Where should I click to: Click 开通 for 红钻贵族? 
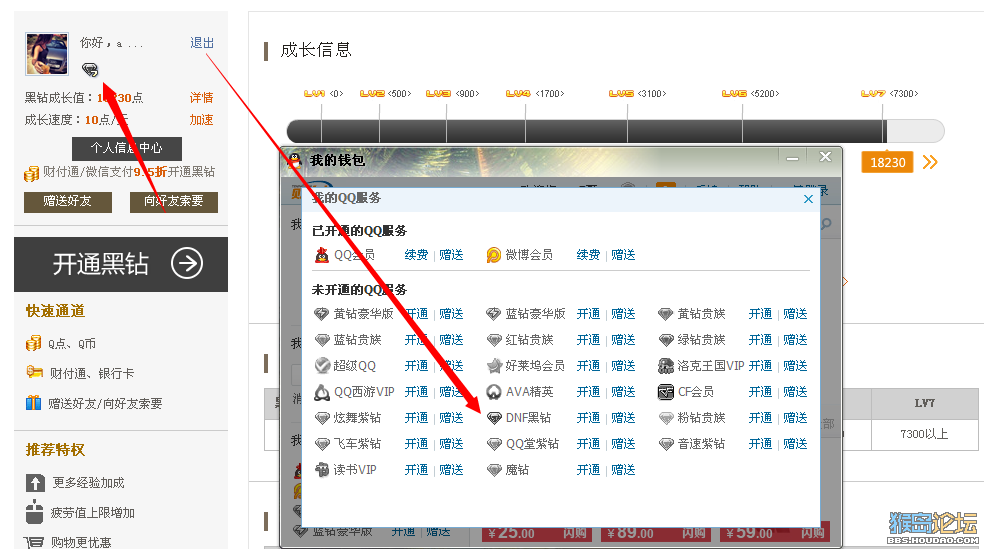[x=588, y=339]
